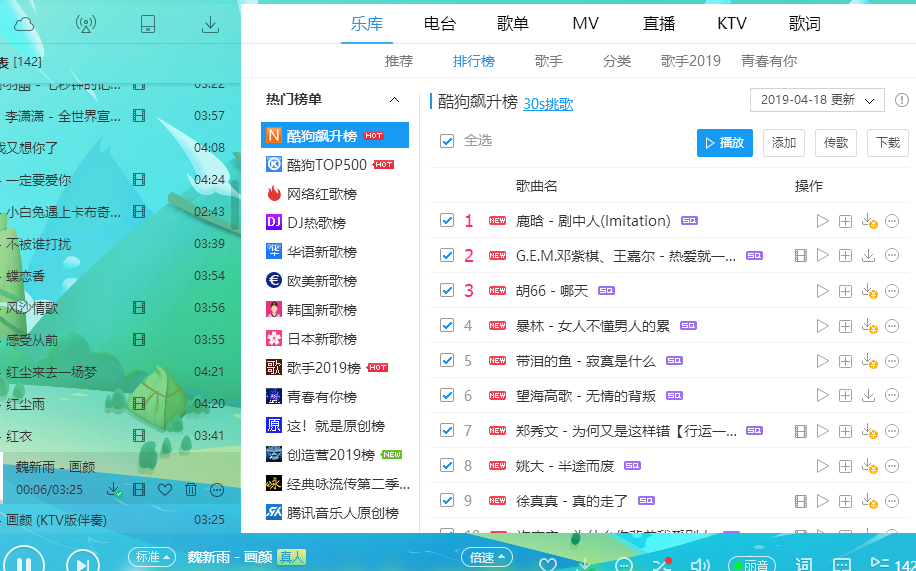916x571 pixels.
Task: Open the radio broadcast icon
Action: 86,24
